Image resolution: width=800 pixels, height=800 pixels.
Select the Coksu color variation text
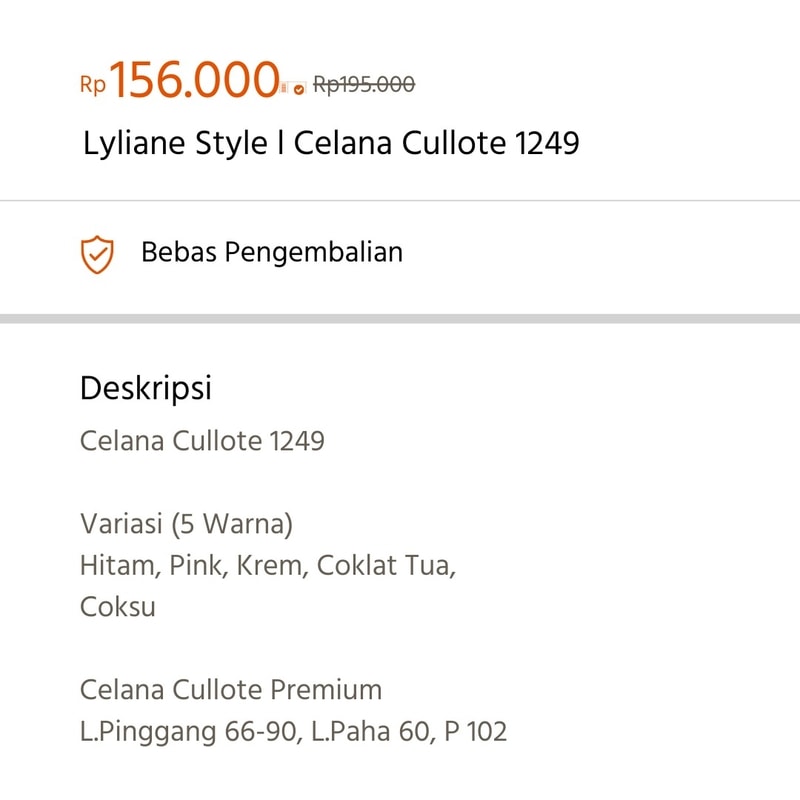(x=118, y=607)
